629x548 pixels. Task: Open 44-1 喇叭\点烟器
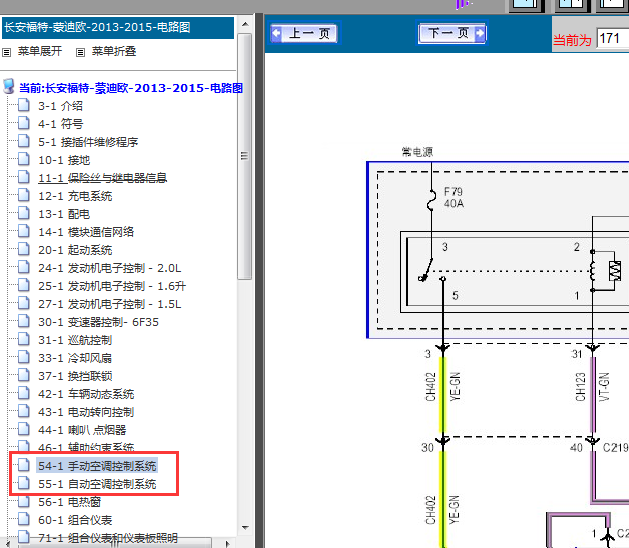pyautogui.click(x=82, y=430)
